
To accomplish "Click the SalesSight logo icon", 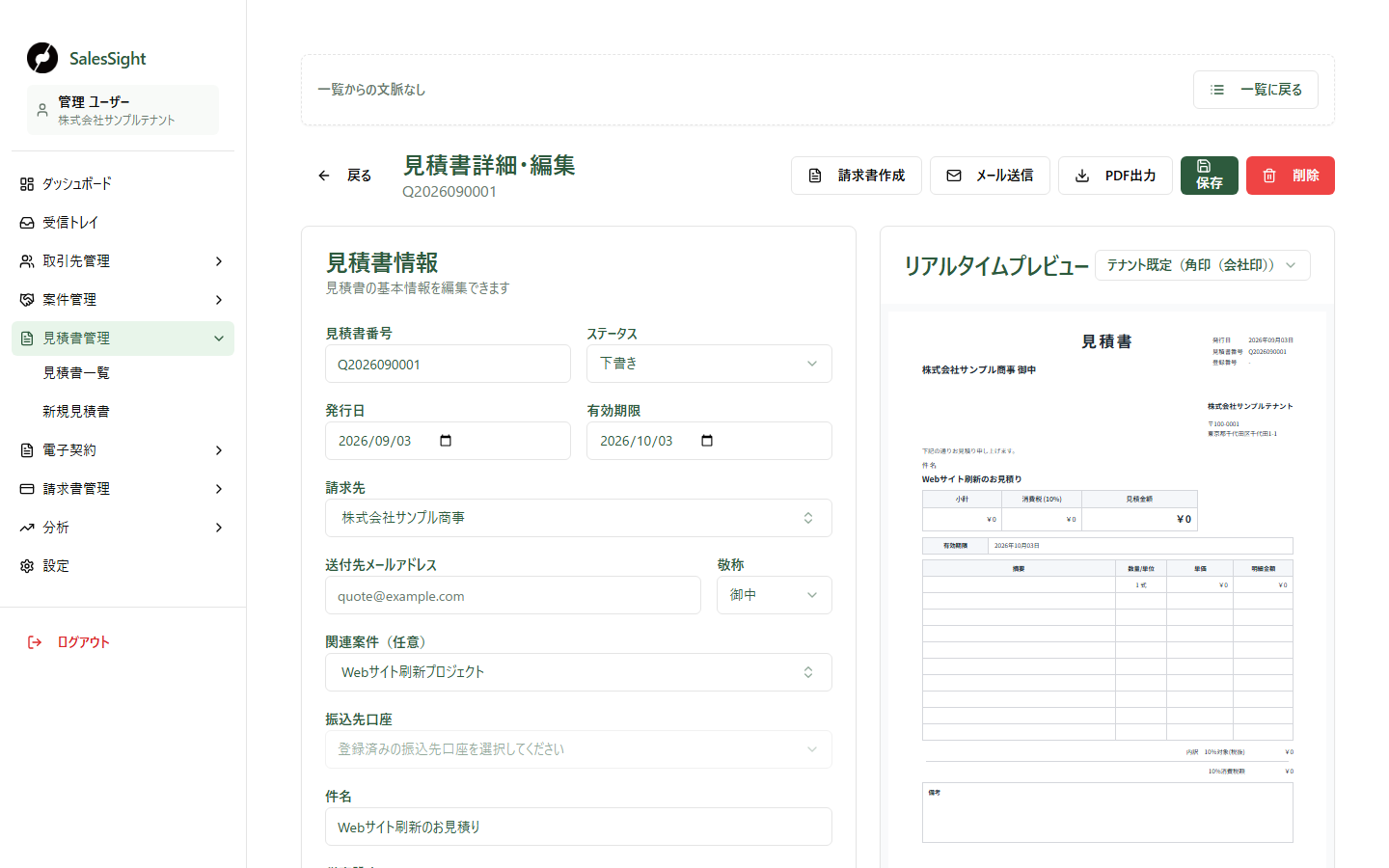I will click(x=42, y=58).
